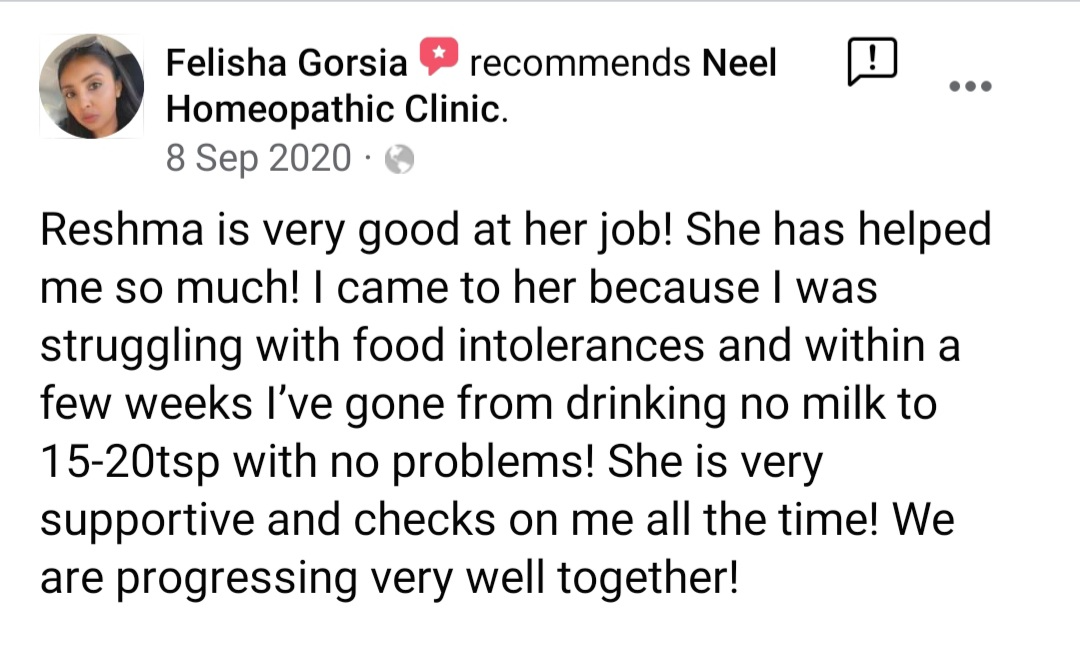Open the three-dot more options menu
1080x656 pixels.
(970, 86)
